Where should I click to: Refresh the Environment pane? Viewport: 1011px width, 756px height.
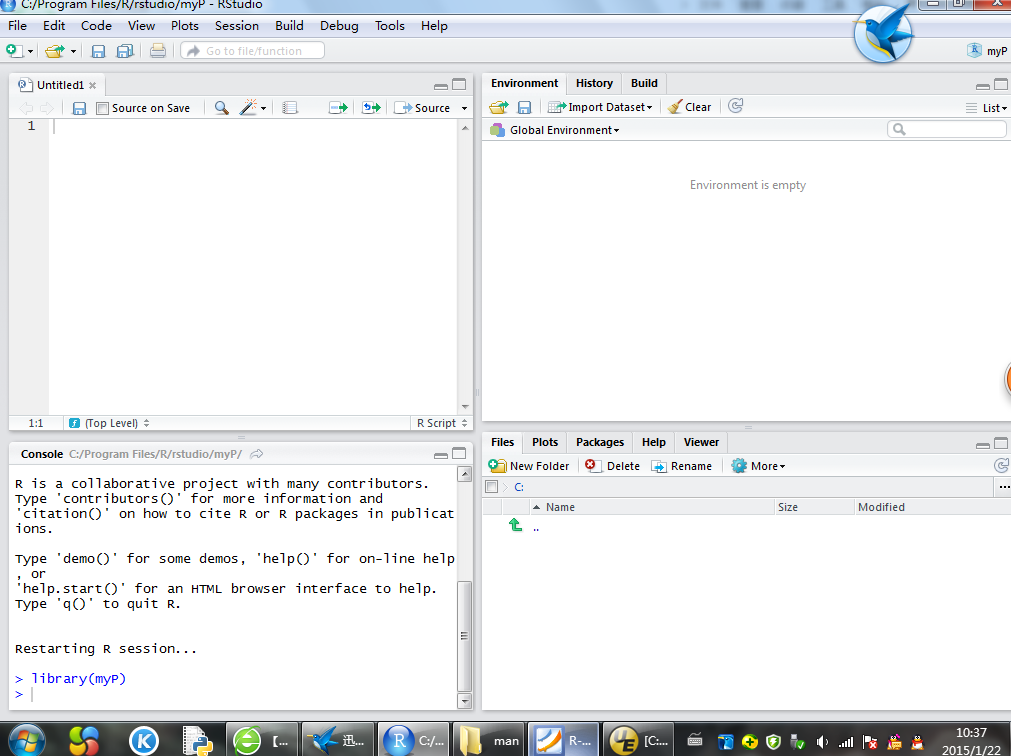(x=735, y=106)
